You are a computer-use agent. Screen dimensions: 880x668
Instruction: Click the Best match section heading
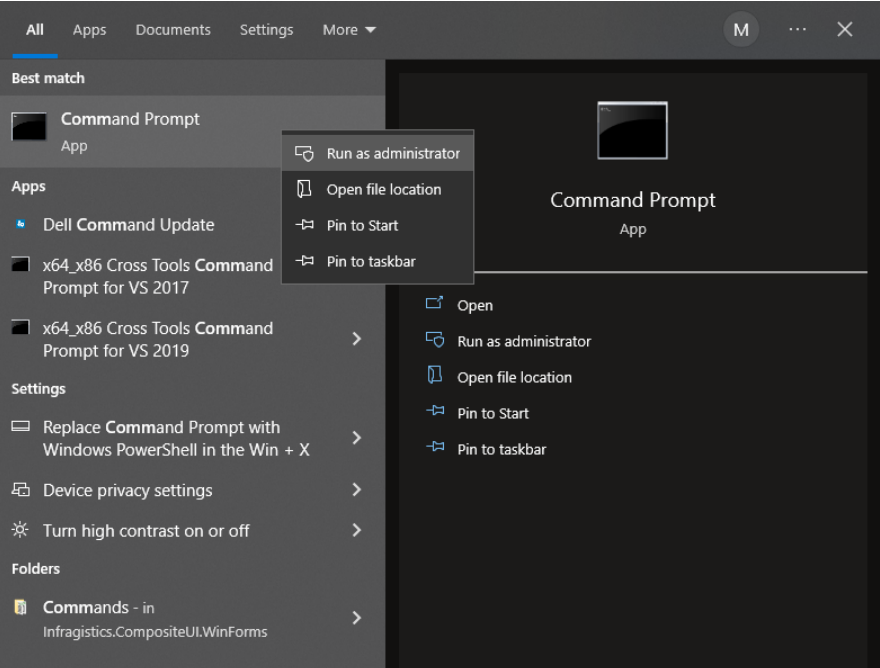click(48, 78)
